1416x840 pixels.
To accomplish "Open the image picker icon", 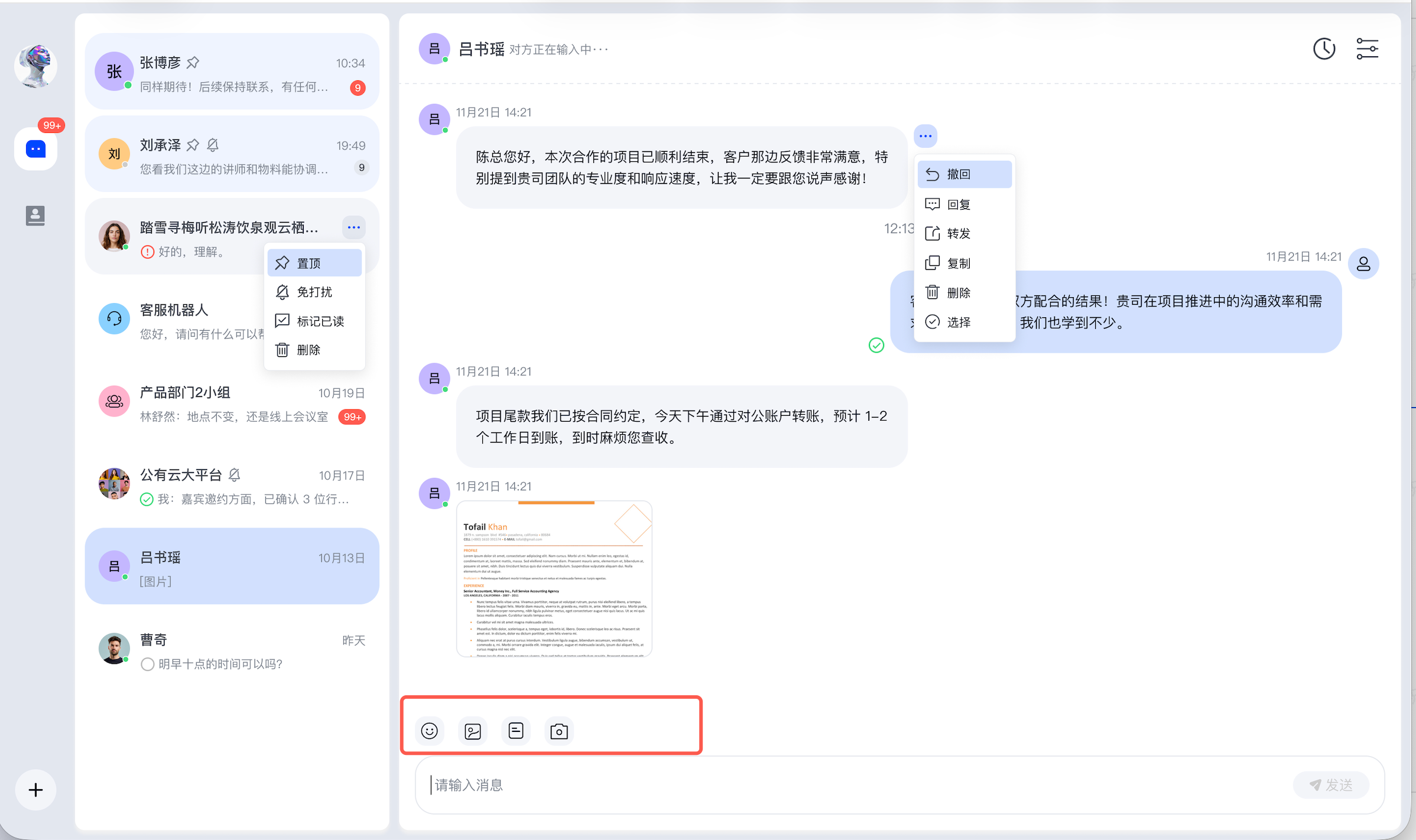I will click(473, 731).
